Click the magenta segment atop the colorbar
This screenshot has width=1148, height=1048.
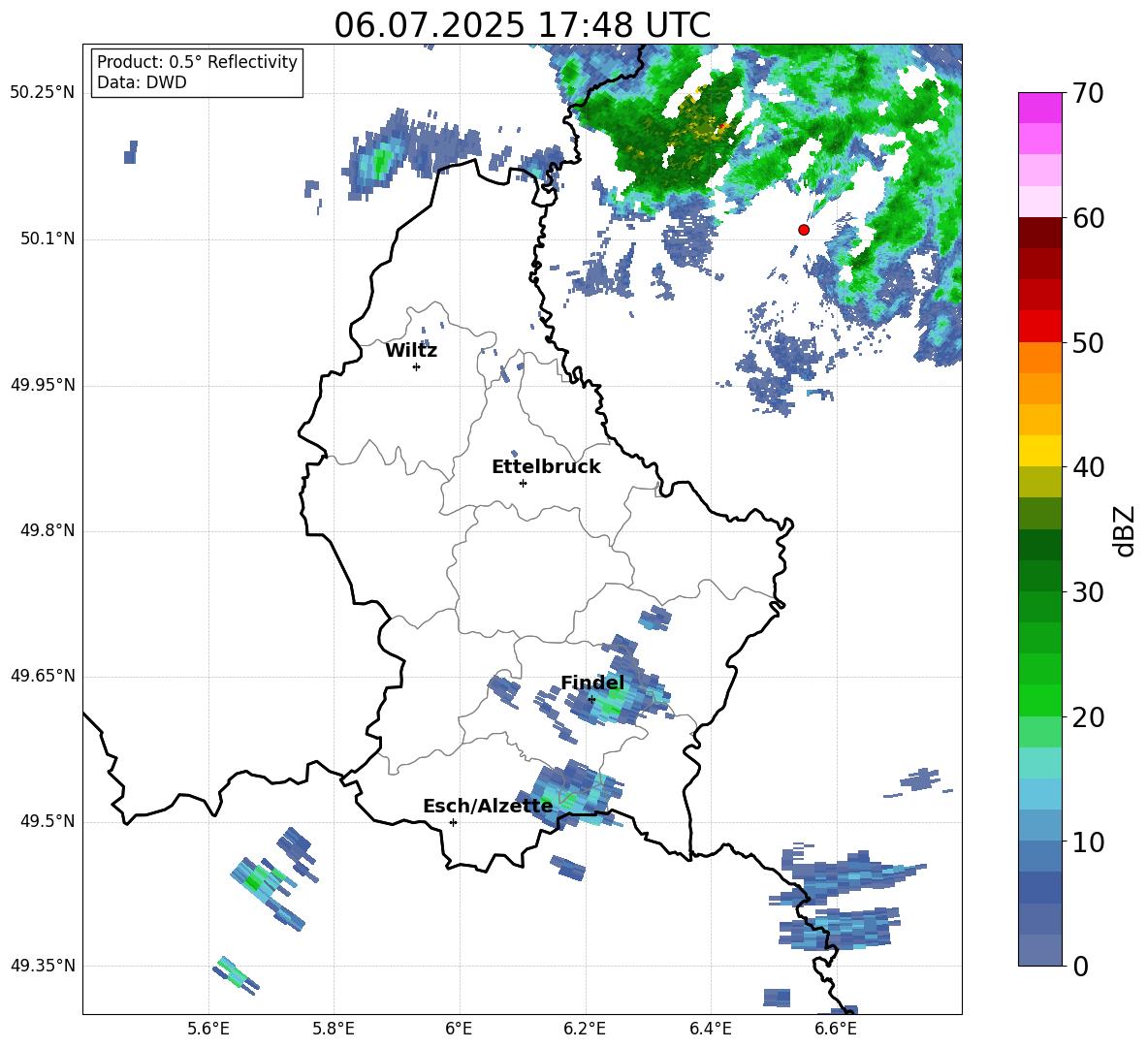(1040, 108)
